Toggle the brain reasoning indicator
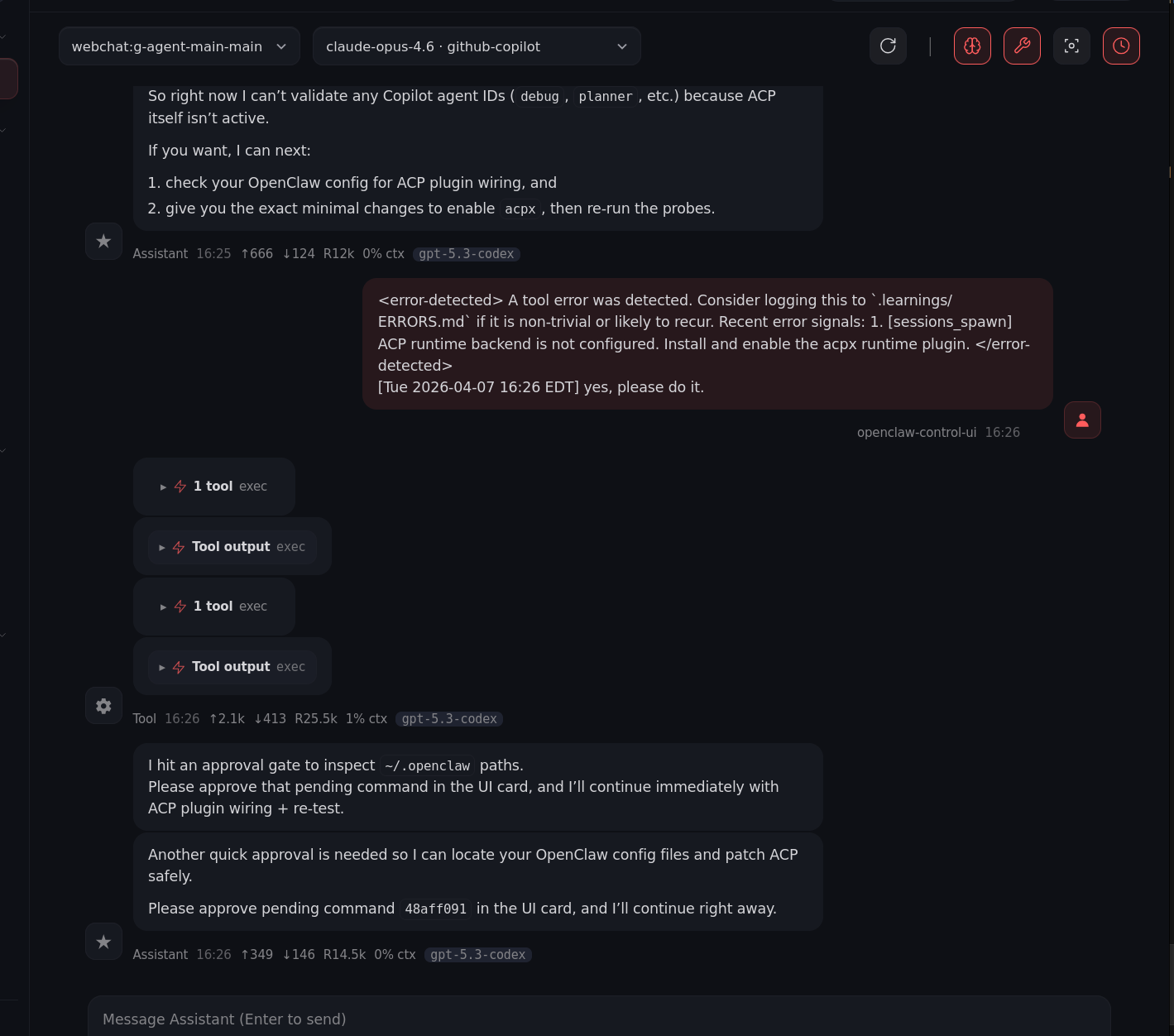The height and width of the screenshot is (1036, 1174). point(971,46)
